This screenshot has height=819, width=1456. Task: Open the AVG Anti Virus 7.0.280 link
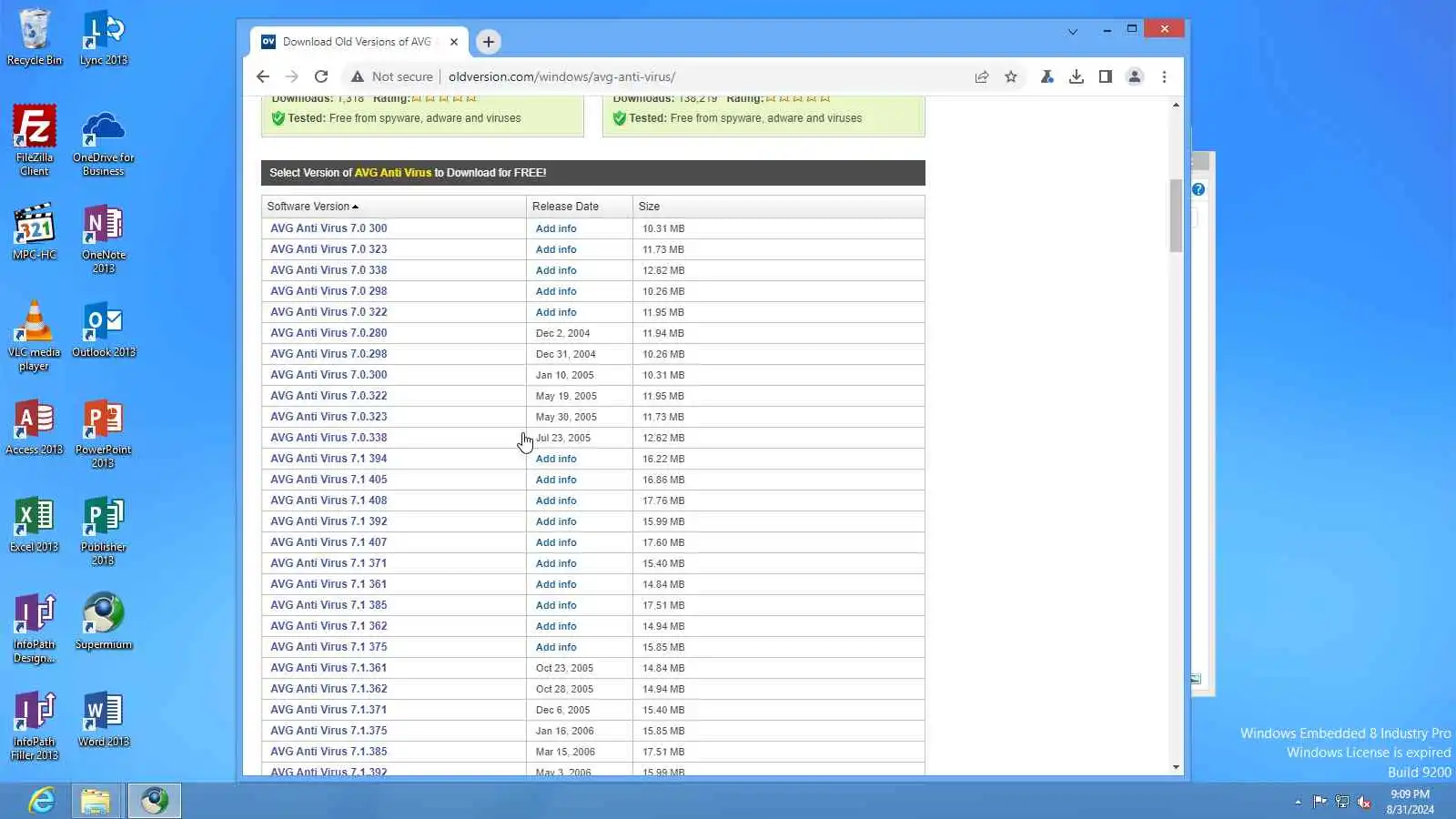(329, 333)
